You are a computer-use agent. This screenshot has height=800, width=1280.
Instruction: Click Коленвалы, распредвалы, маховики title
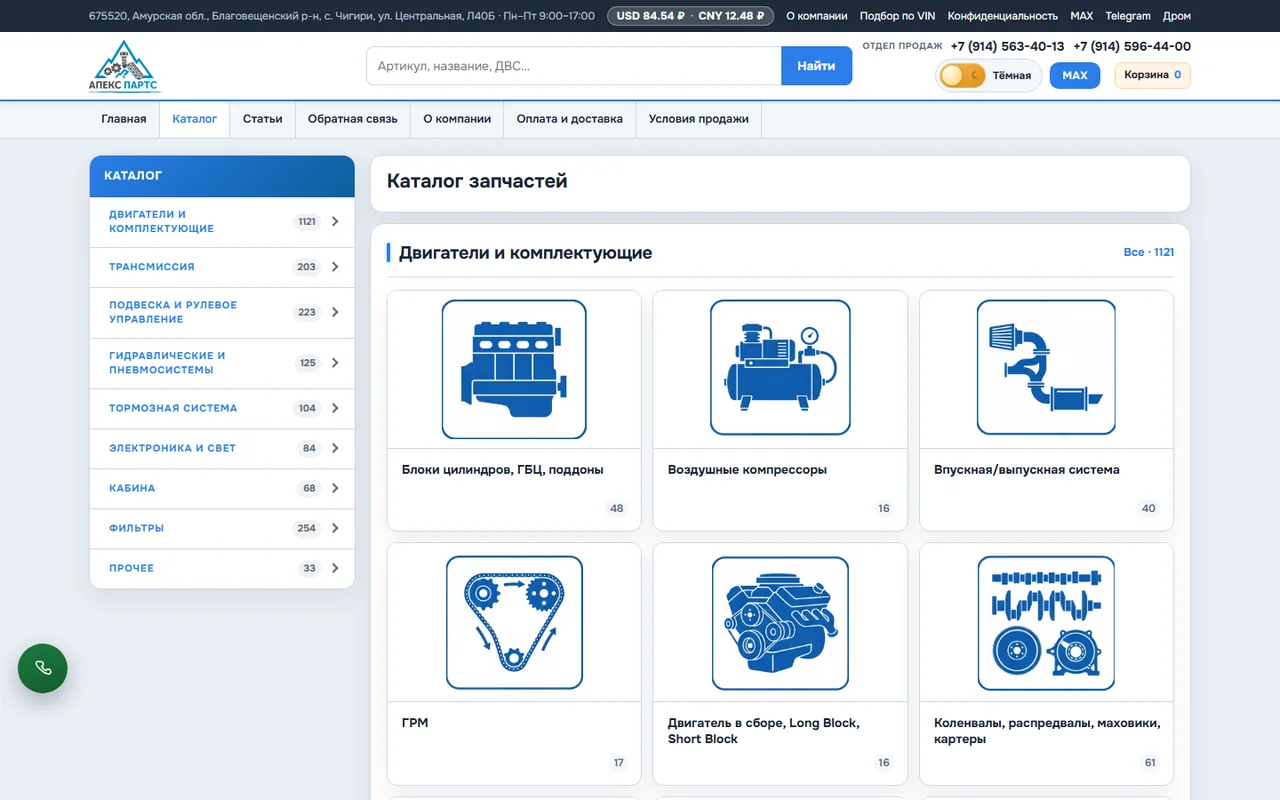[x=1047, y=730]
